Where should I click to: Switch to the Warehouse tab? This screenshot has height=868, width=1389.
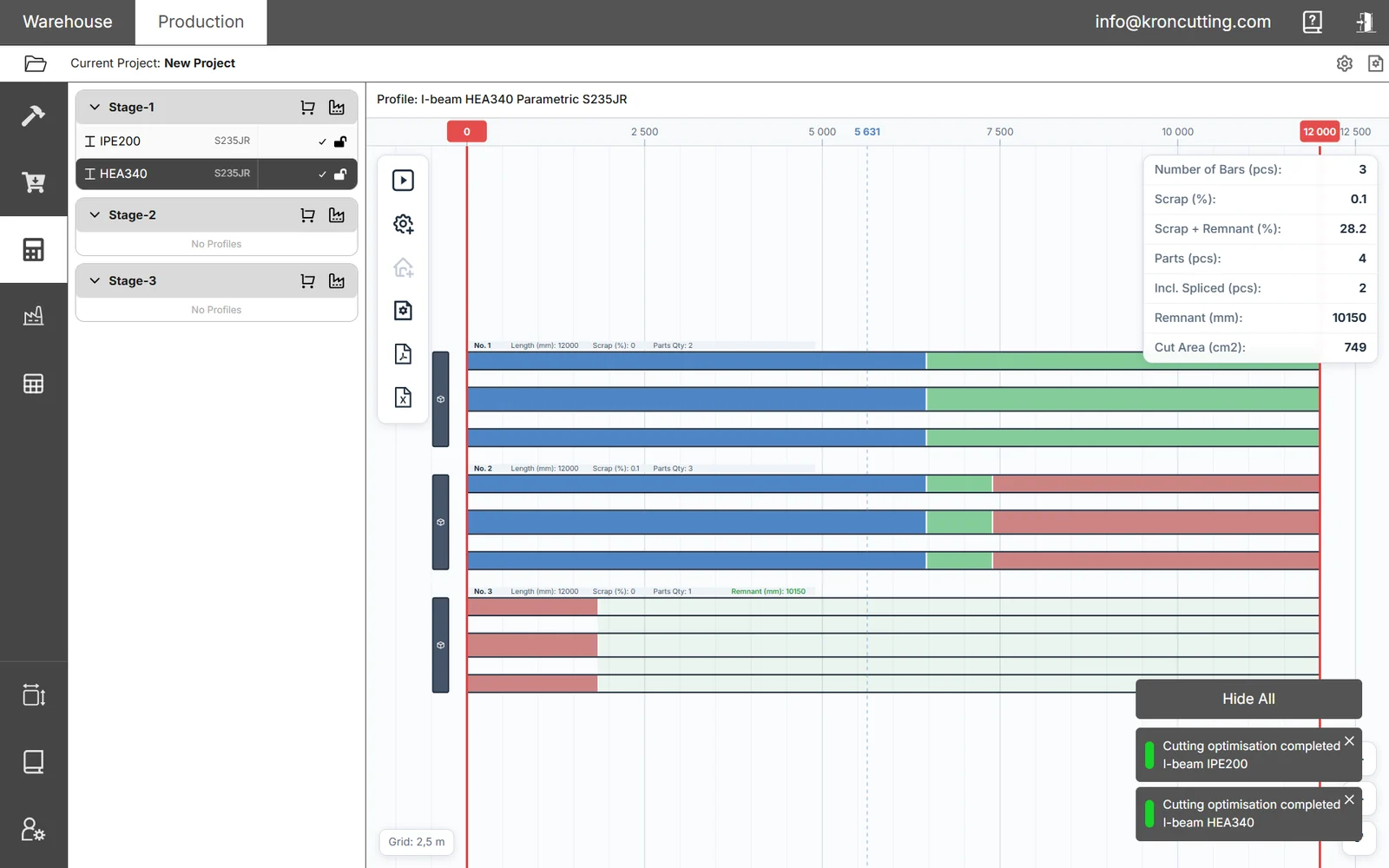68,22
